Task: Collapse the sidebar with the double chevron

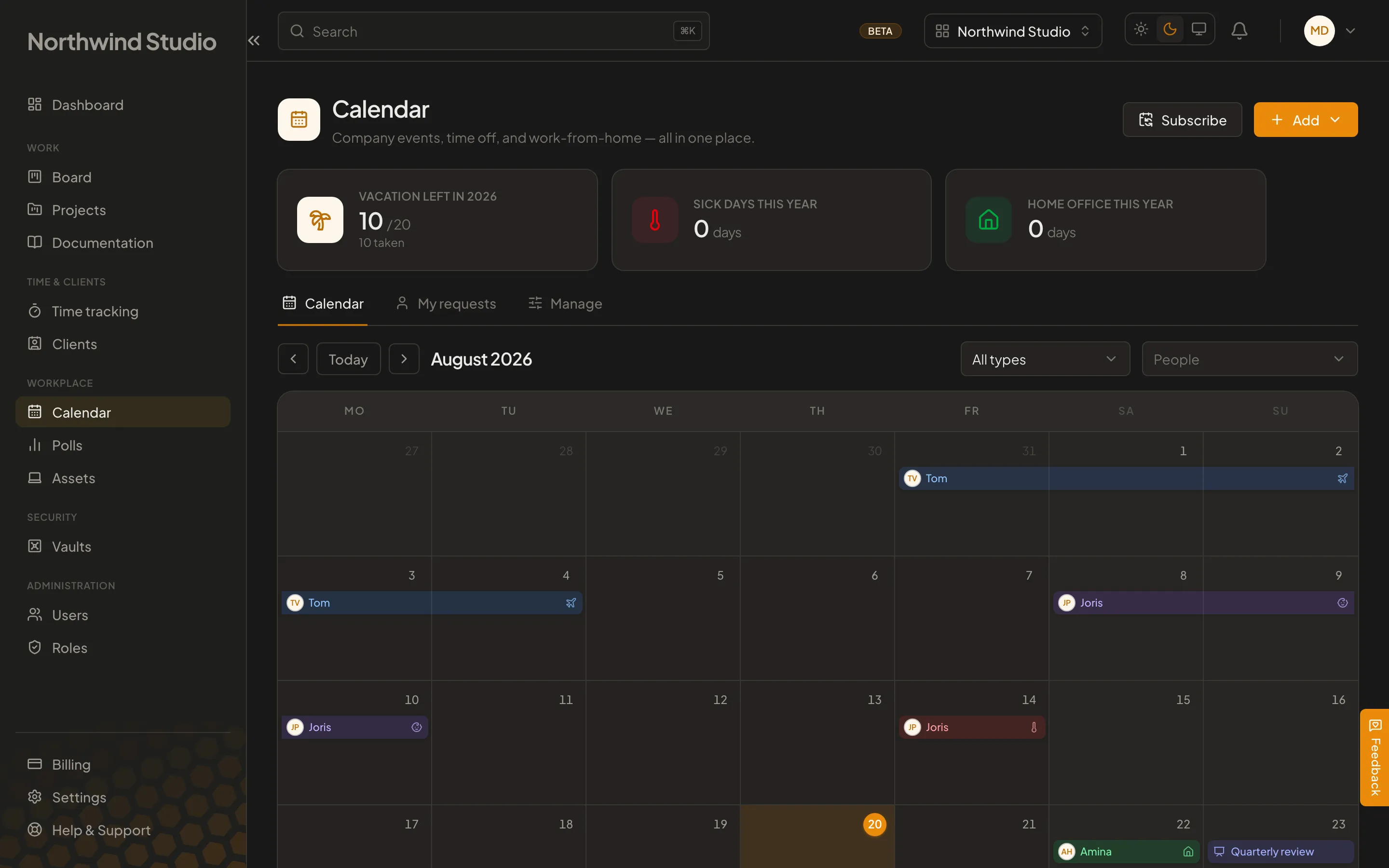Action: click(x=254, y=40)
